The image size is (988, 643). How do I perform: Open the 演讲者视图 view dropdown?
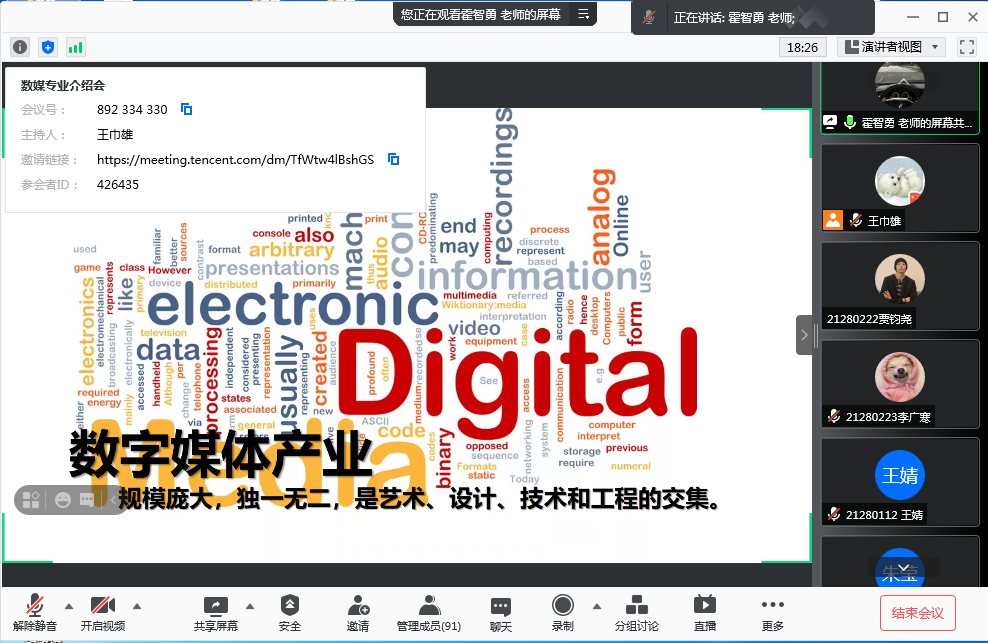click(x=891, y=47)
